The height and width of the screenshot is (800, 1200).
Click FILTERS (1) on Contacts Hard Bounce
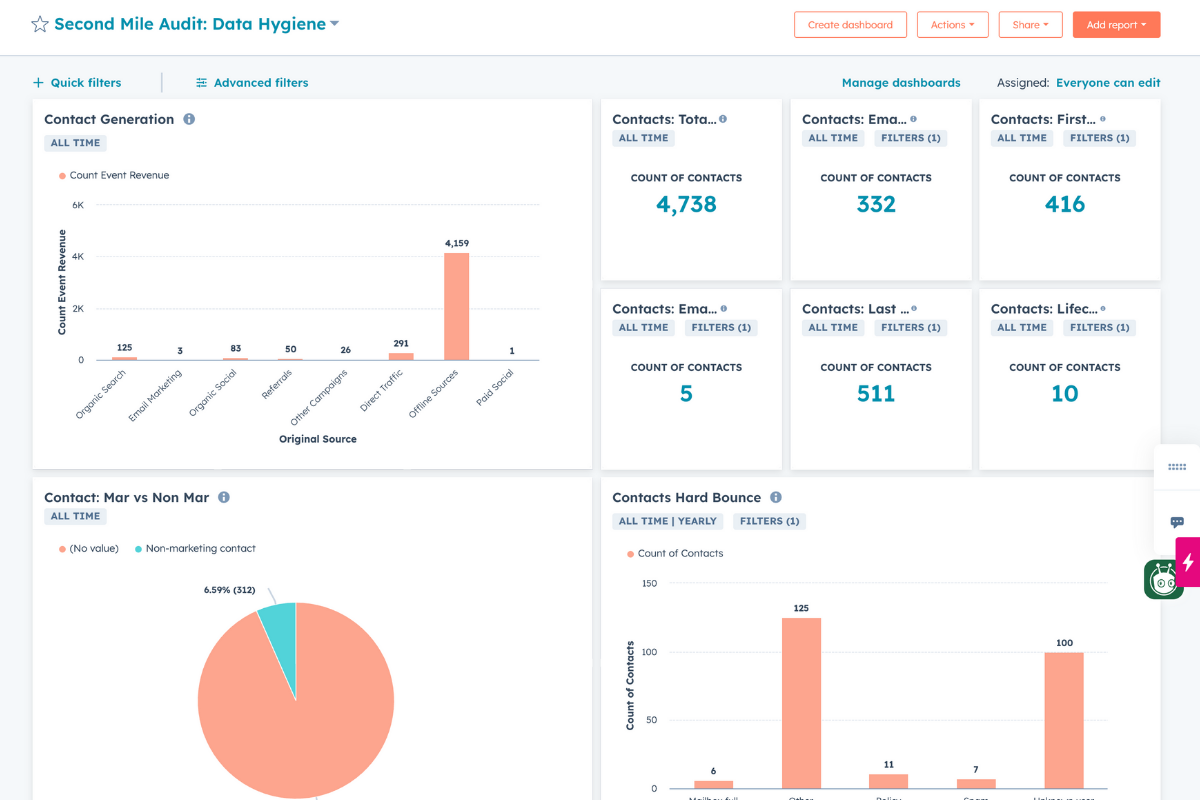pos(769,521)
